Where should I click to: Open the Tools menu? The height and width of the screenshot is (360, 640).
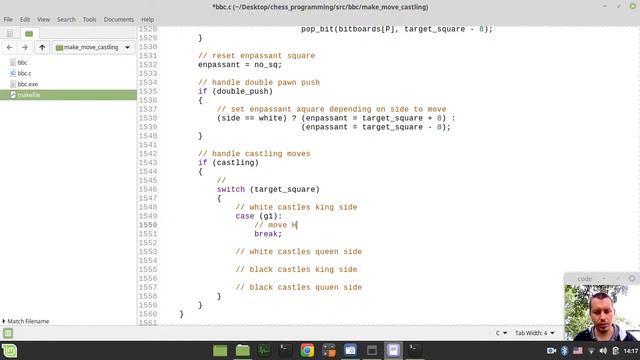(x=89, y=19)
